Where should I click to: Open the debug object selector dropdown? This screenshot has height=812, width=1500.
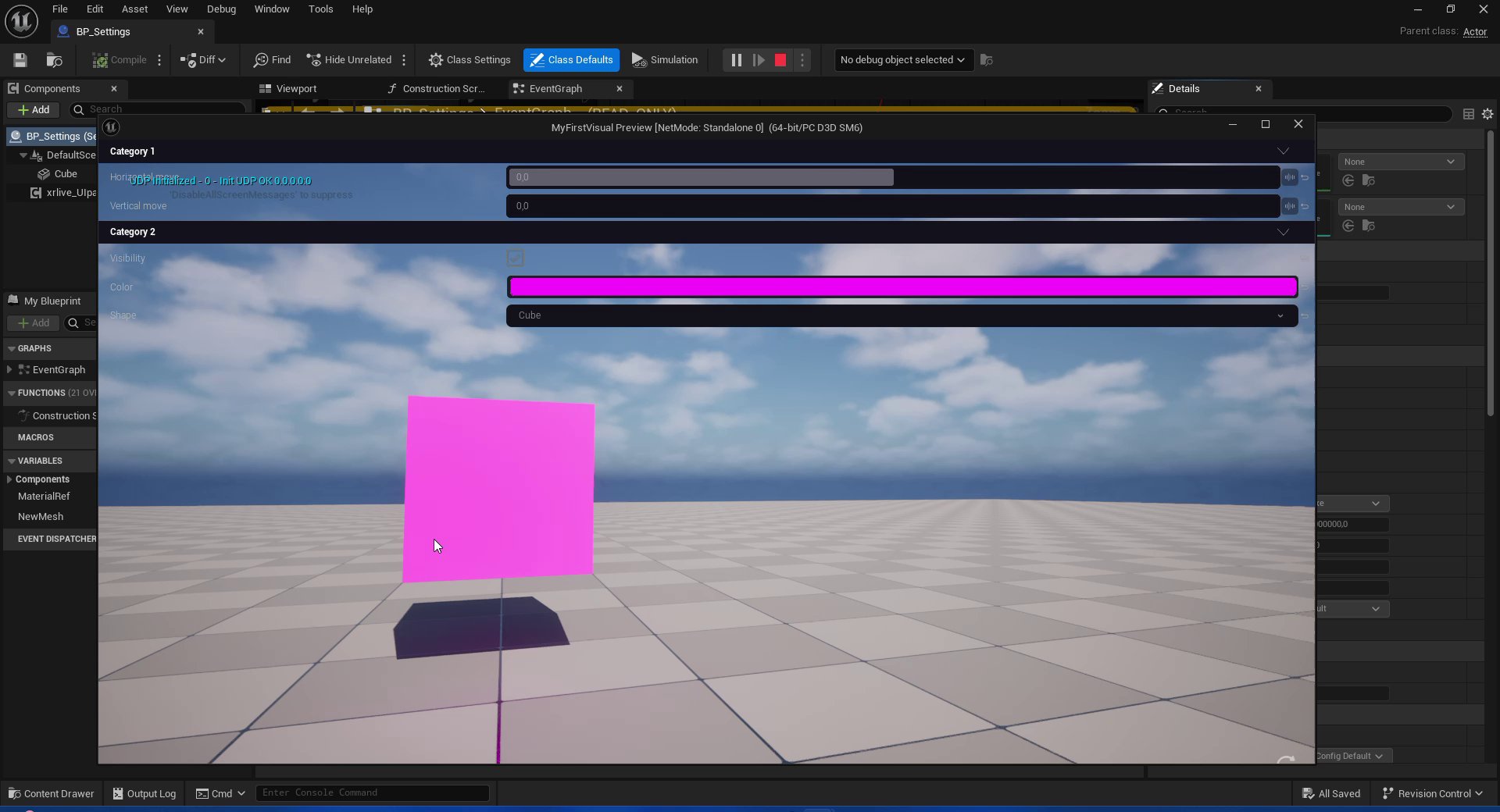click(903, 60)
